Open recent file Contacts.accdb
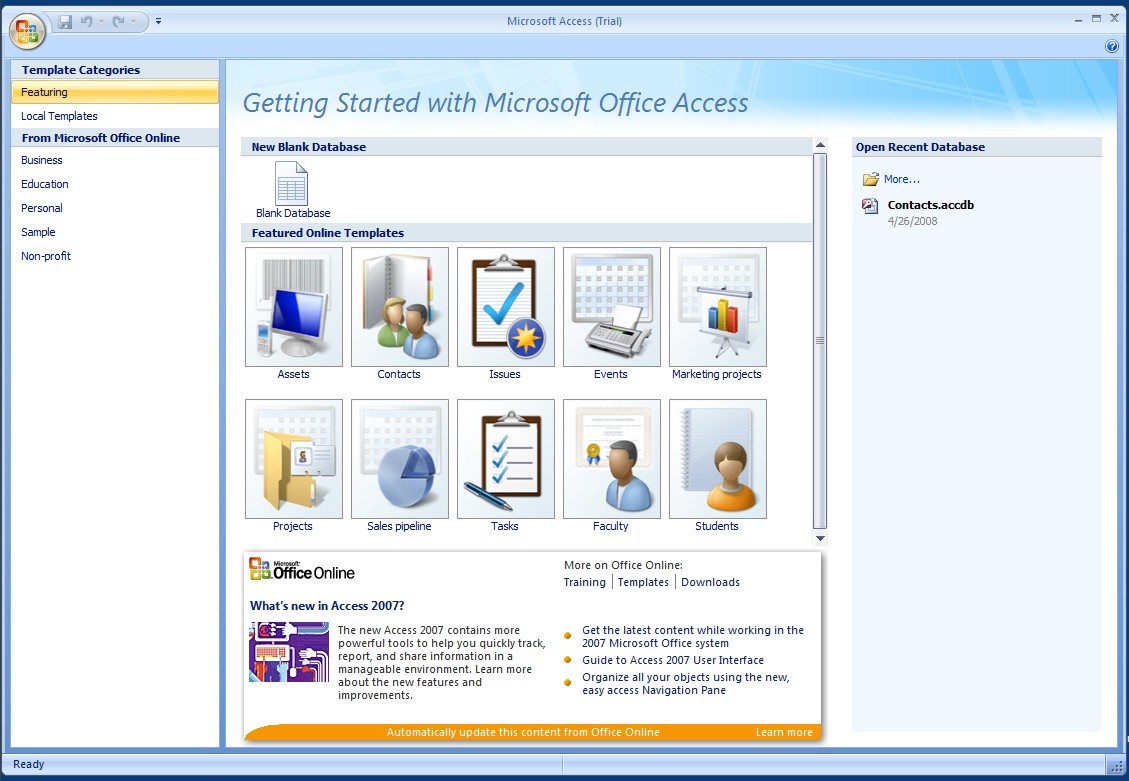Image resolution: width=1129 pixels, height=781 pixels. point(930,205)
